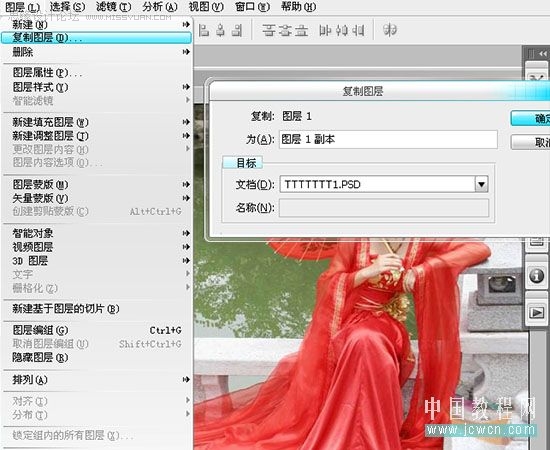Expand the 新建调整图层(J) submenu
This screenshot has width=550, height=450.
[96, 136]
